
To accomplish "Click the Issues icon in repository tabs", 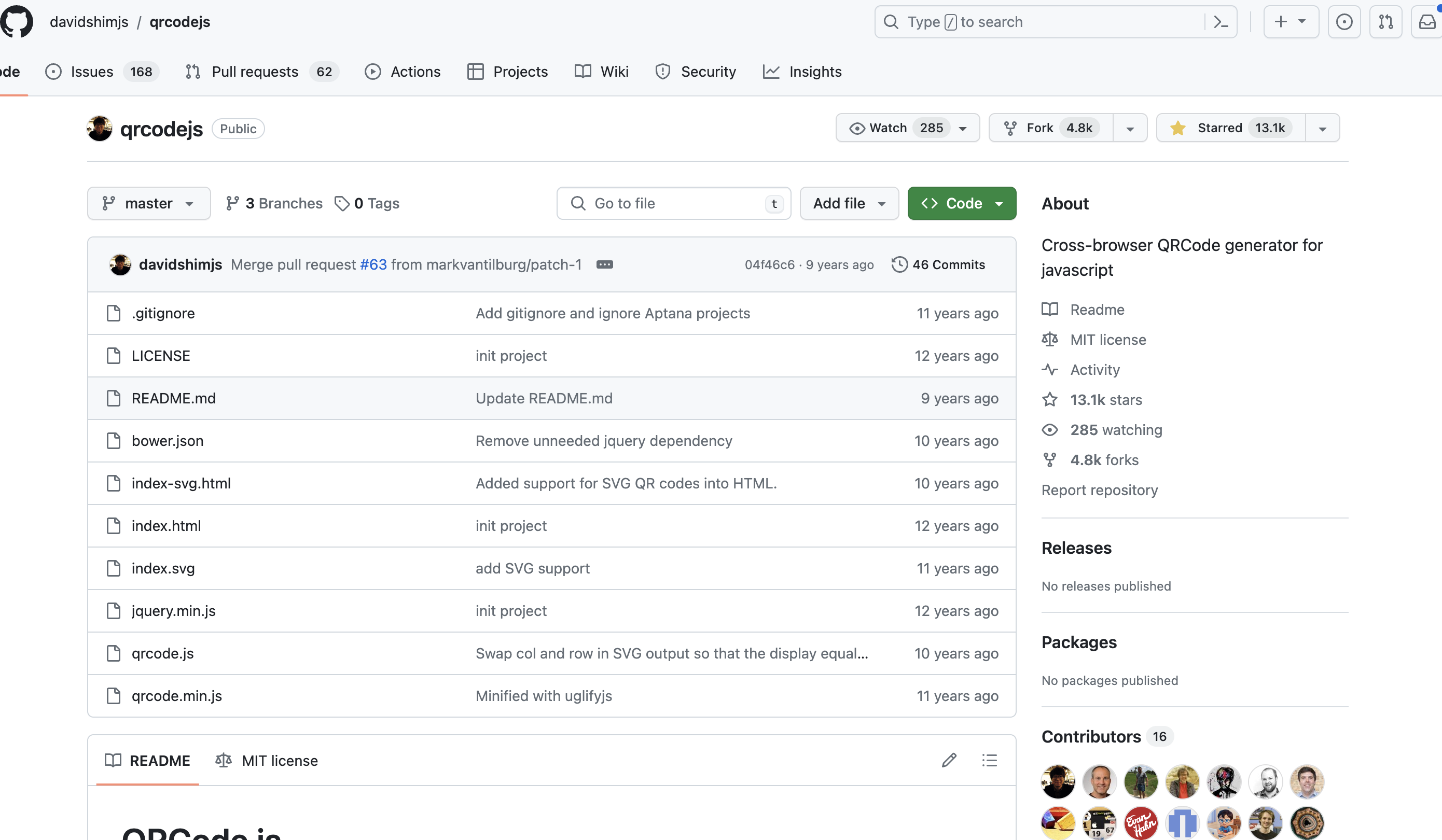I will pyautogui.click(x=51, y=71).
